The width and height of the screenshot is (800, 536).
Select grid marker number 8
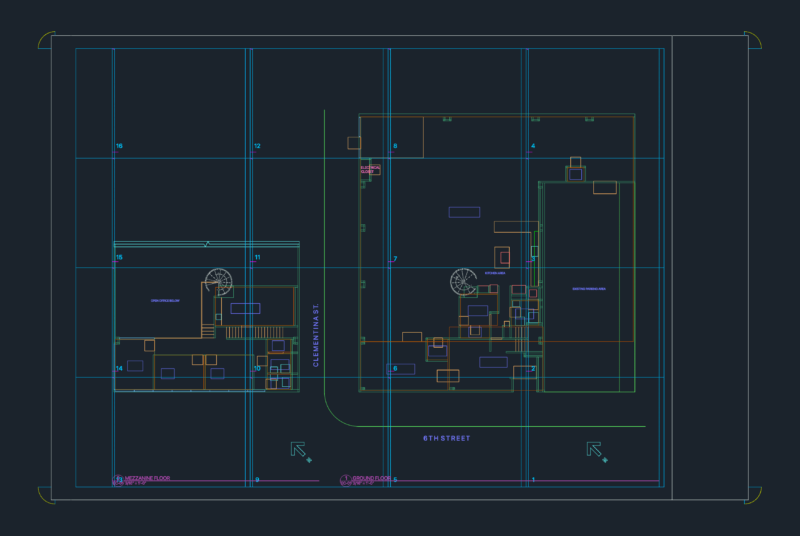tap(395, 146)
